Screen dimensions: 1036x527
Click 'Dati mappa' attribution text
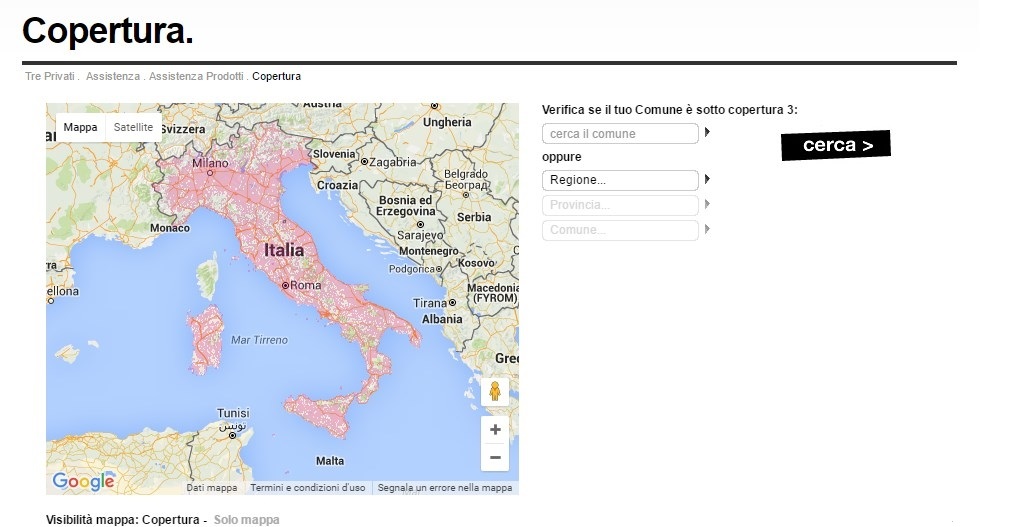coord(211,488)
